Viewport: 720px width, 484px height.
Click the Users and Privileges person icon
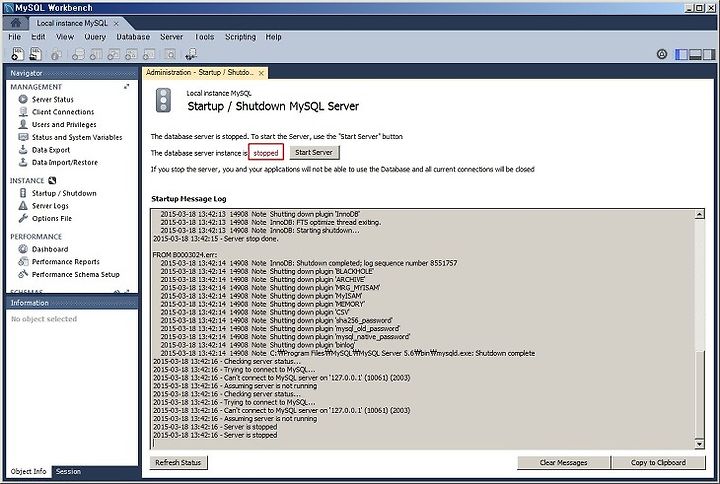(23, 124)
